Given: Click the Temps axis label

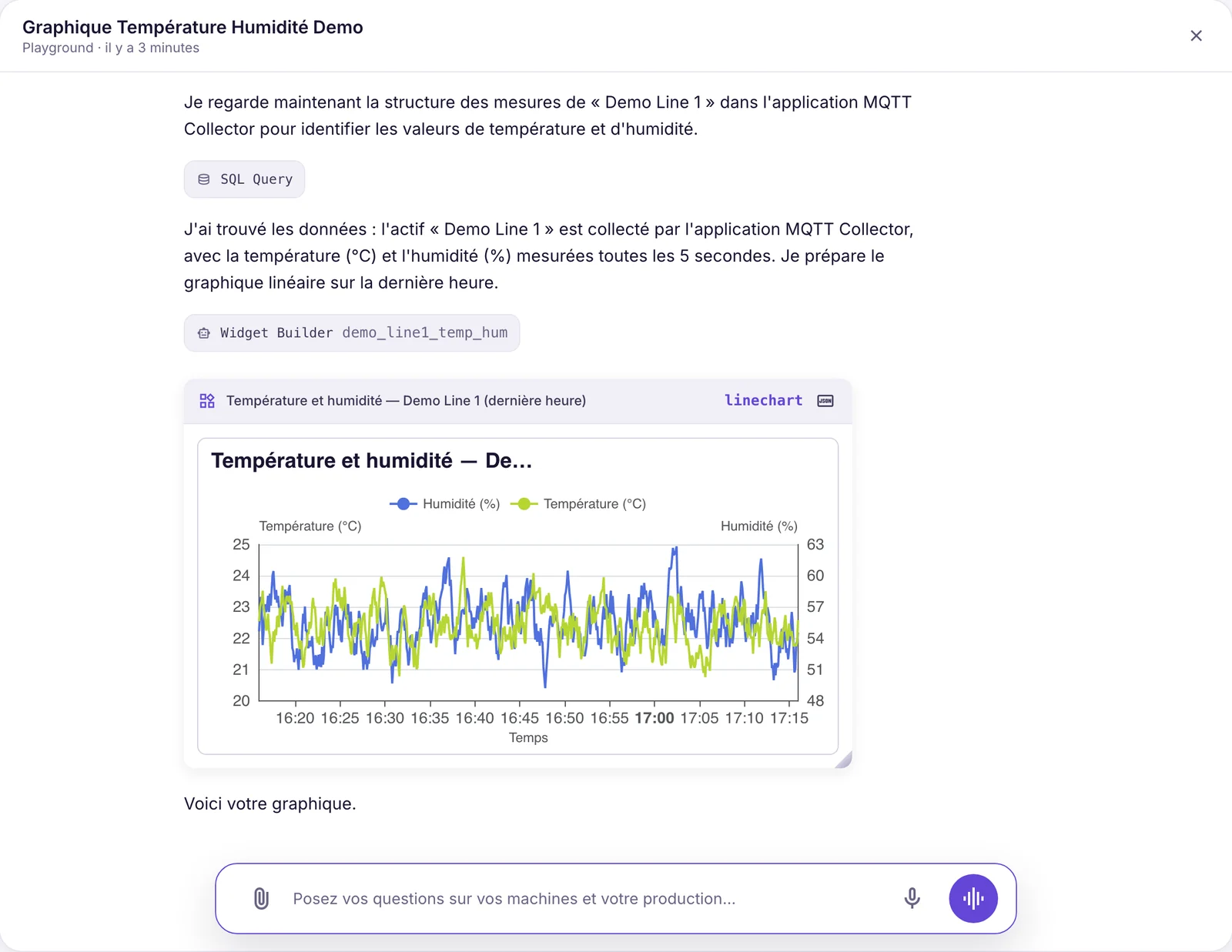Looking at the screenshot, I should (x=528, y=738).
